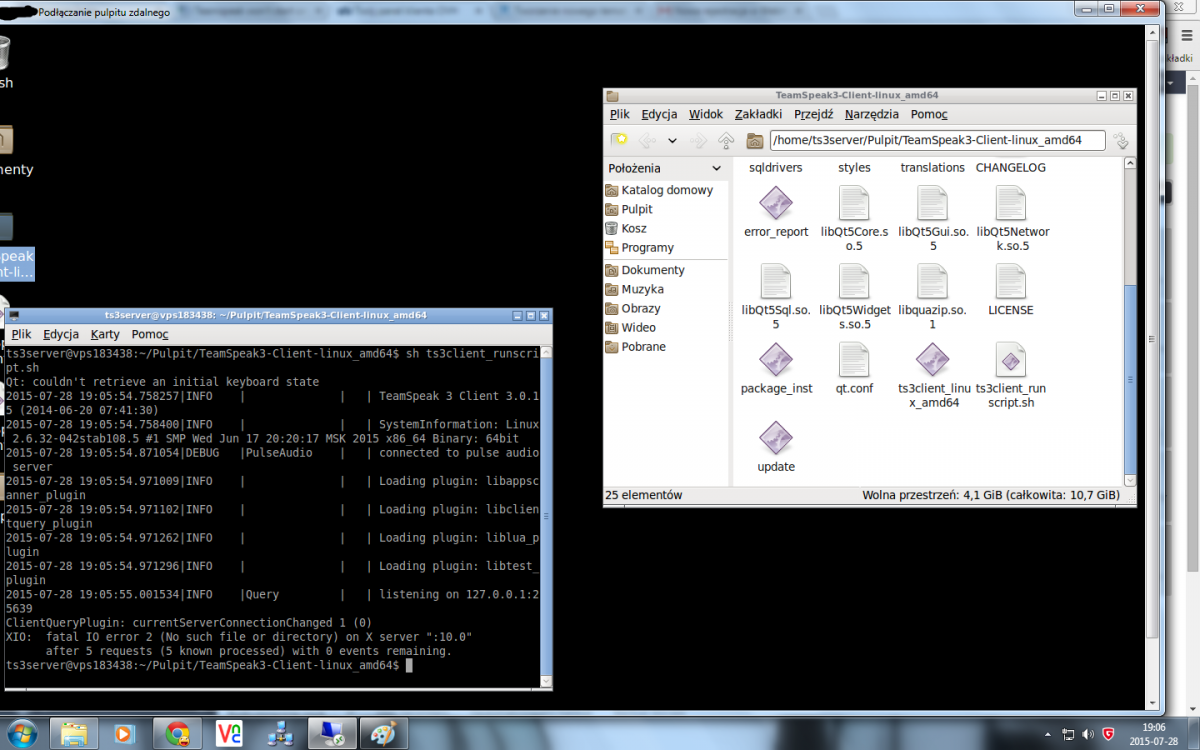Click the path field showing /home/ts3server/Pulpit
The width and height of the screenshot is (1200, 750).
(937, 141)
